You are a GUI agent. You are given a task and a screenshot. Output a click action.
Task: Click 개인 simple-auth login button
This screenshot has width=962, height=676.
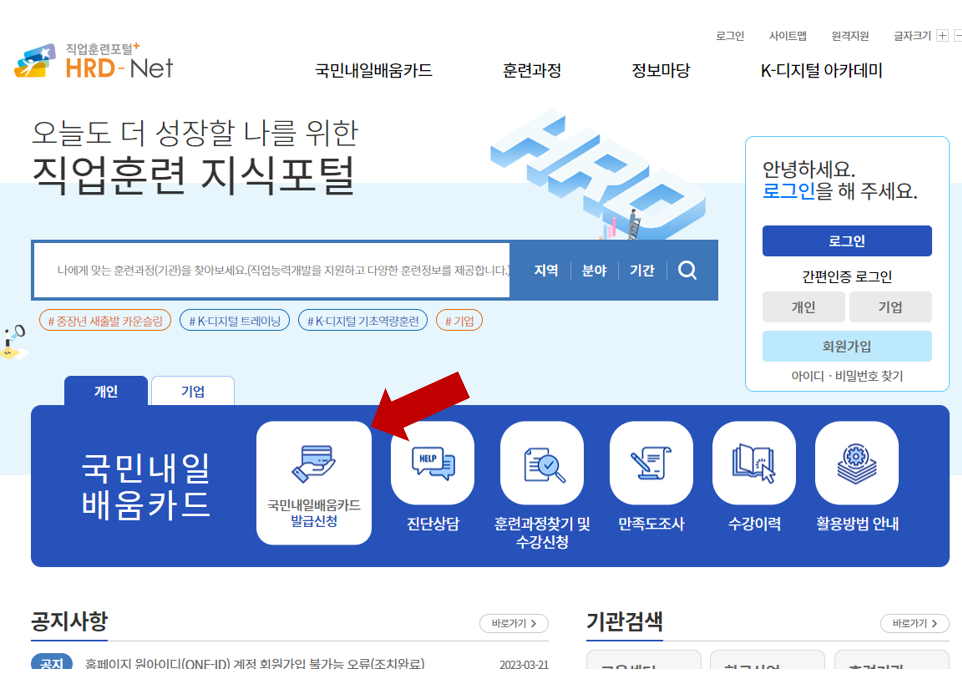[x=803, y=307]
